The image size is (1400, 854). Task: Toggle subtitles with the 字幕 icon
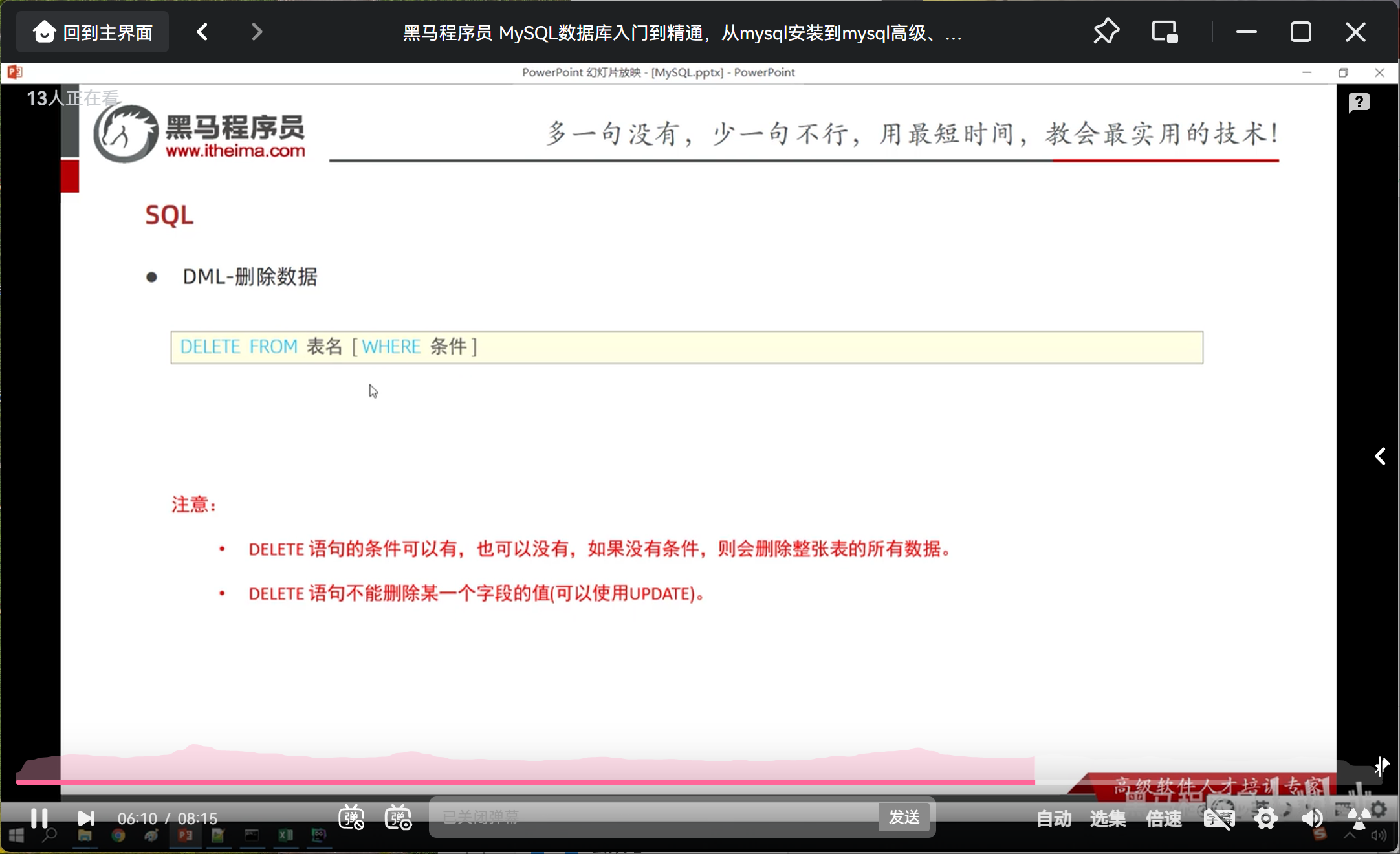[x=1219, y=819]
